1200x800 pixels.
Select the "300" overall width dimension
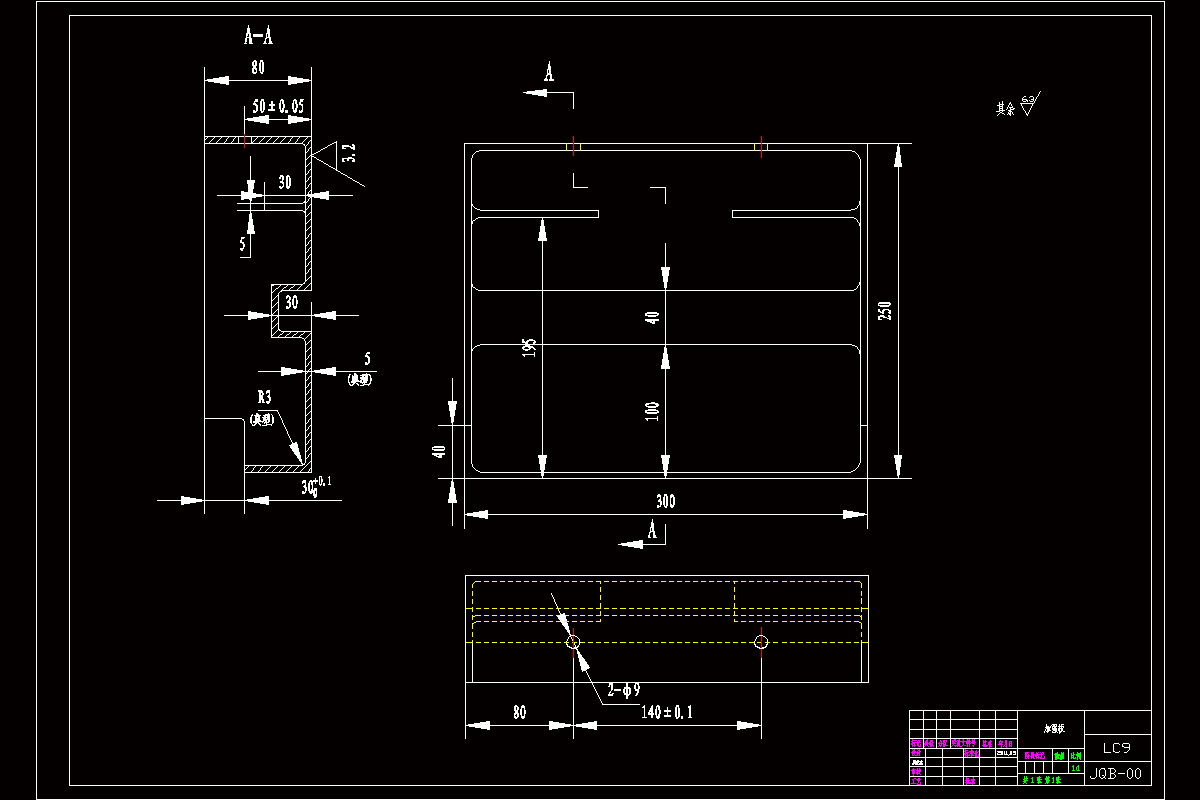665,502
